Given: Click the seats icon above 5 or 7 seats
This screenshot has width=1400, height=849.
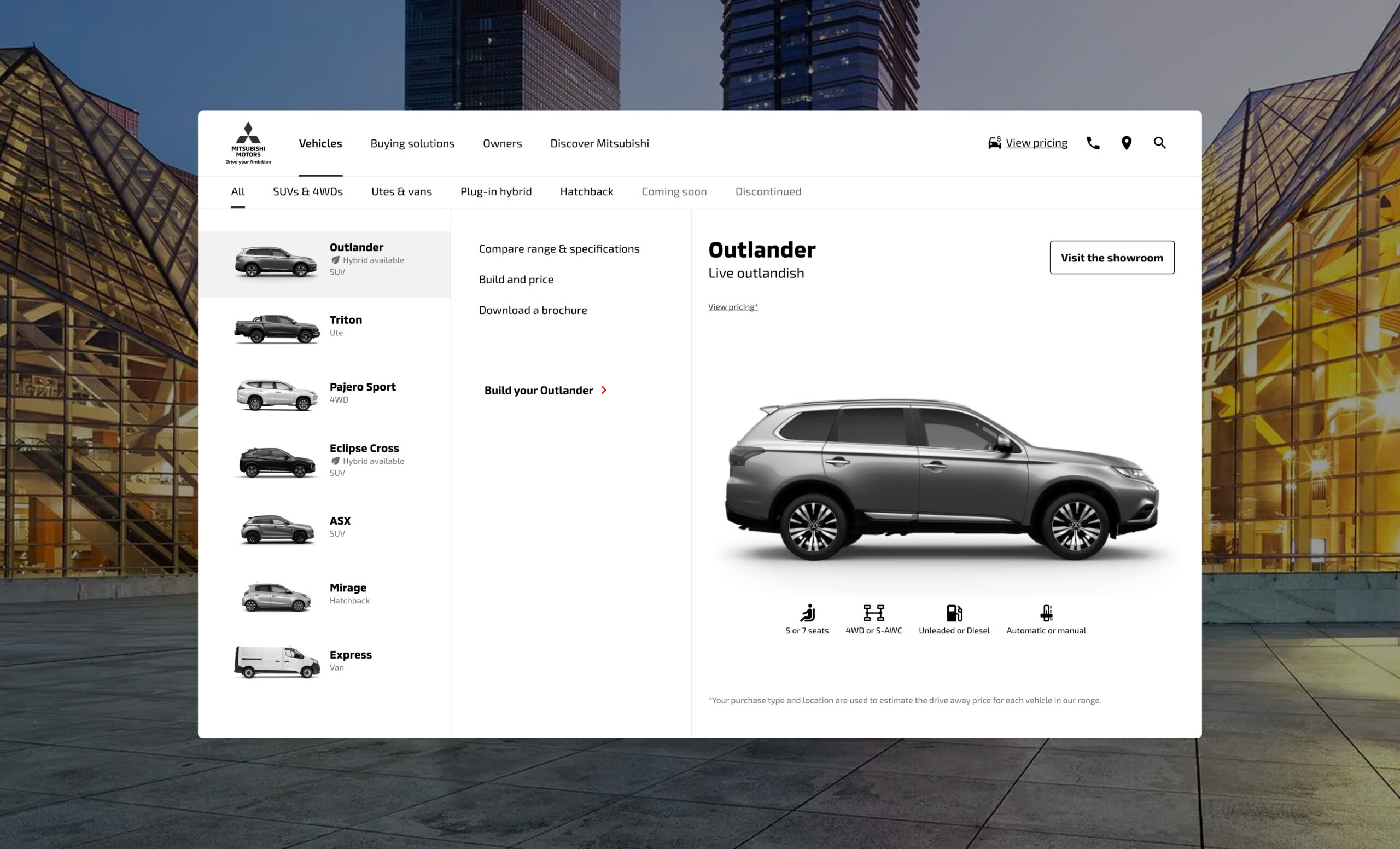Looking at the screenshot, I should point(807,613).
